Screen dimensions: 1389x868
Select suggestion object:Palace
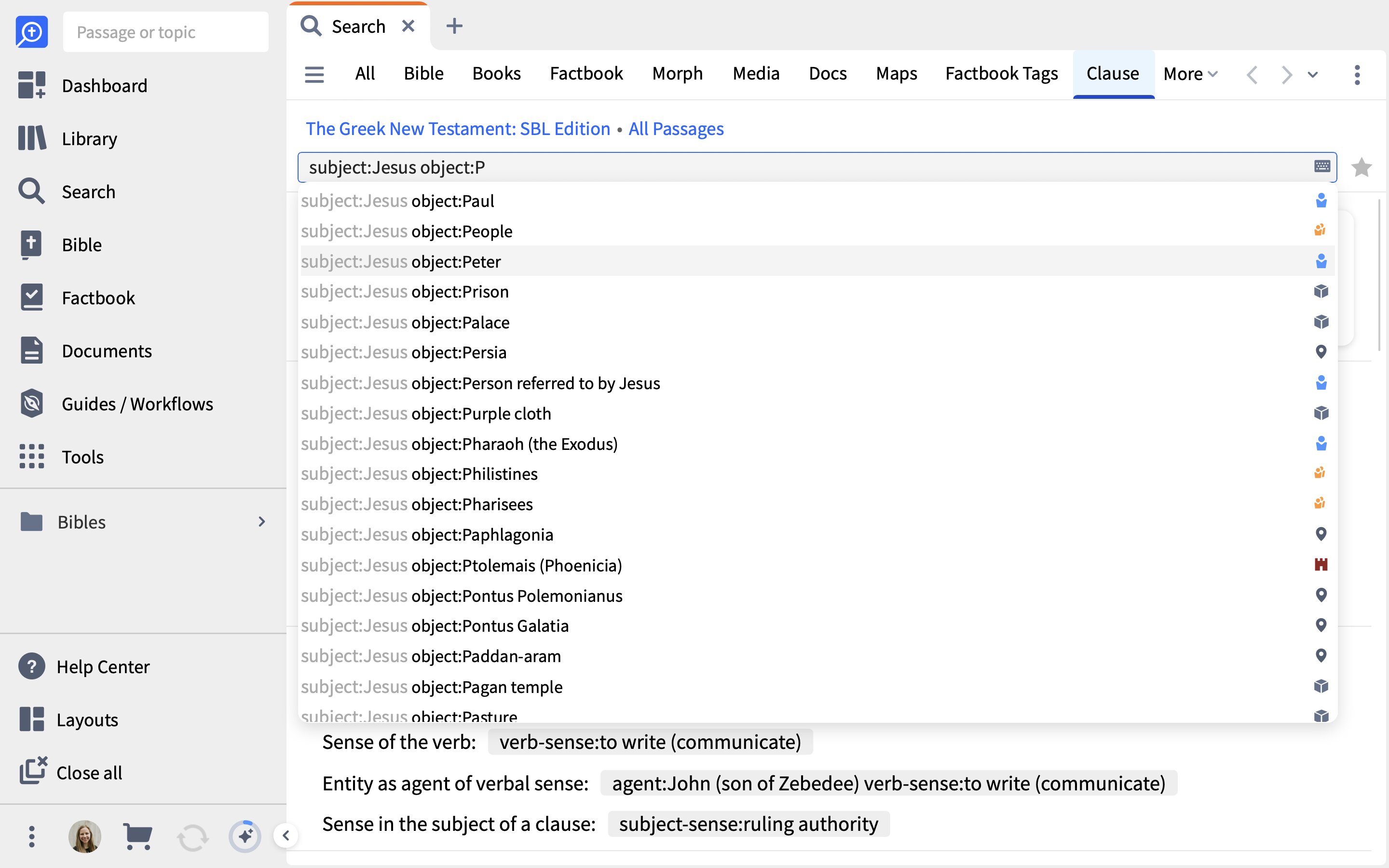817,322
